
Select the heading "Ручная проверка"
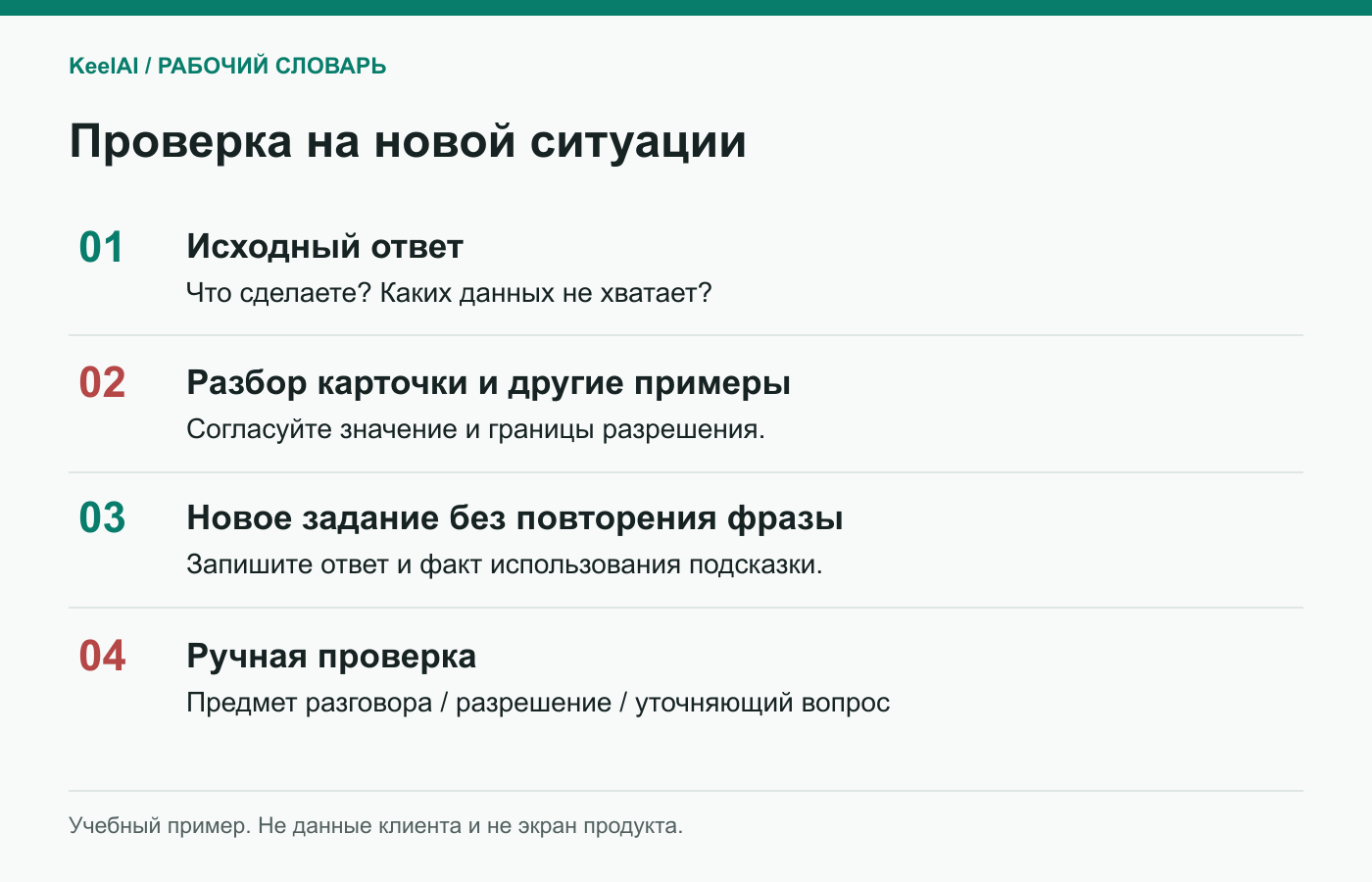tap(331, 656)
